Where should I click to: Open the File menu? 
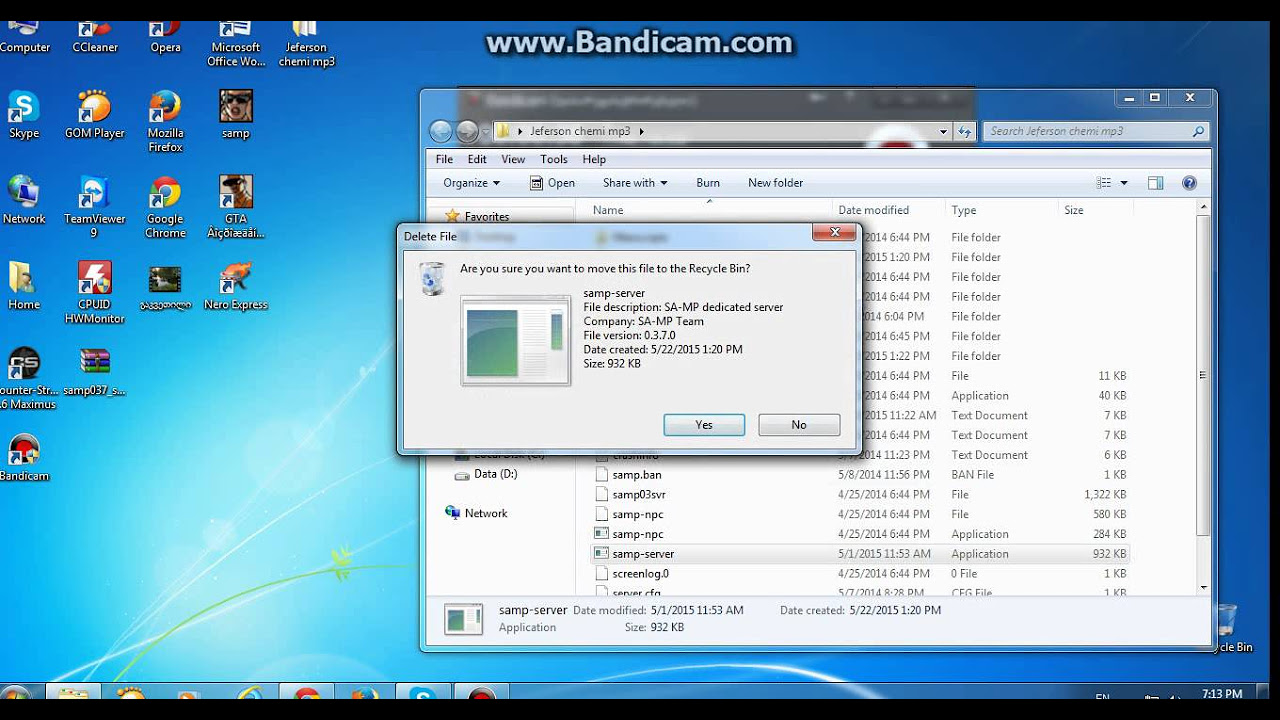pyautogui.click(x=444, y=159)
